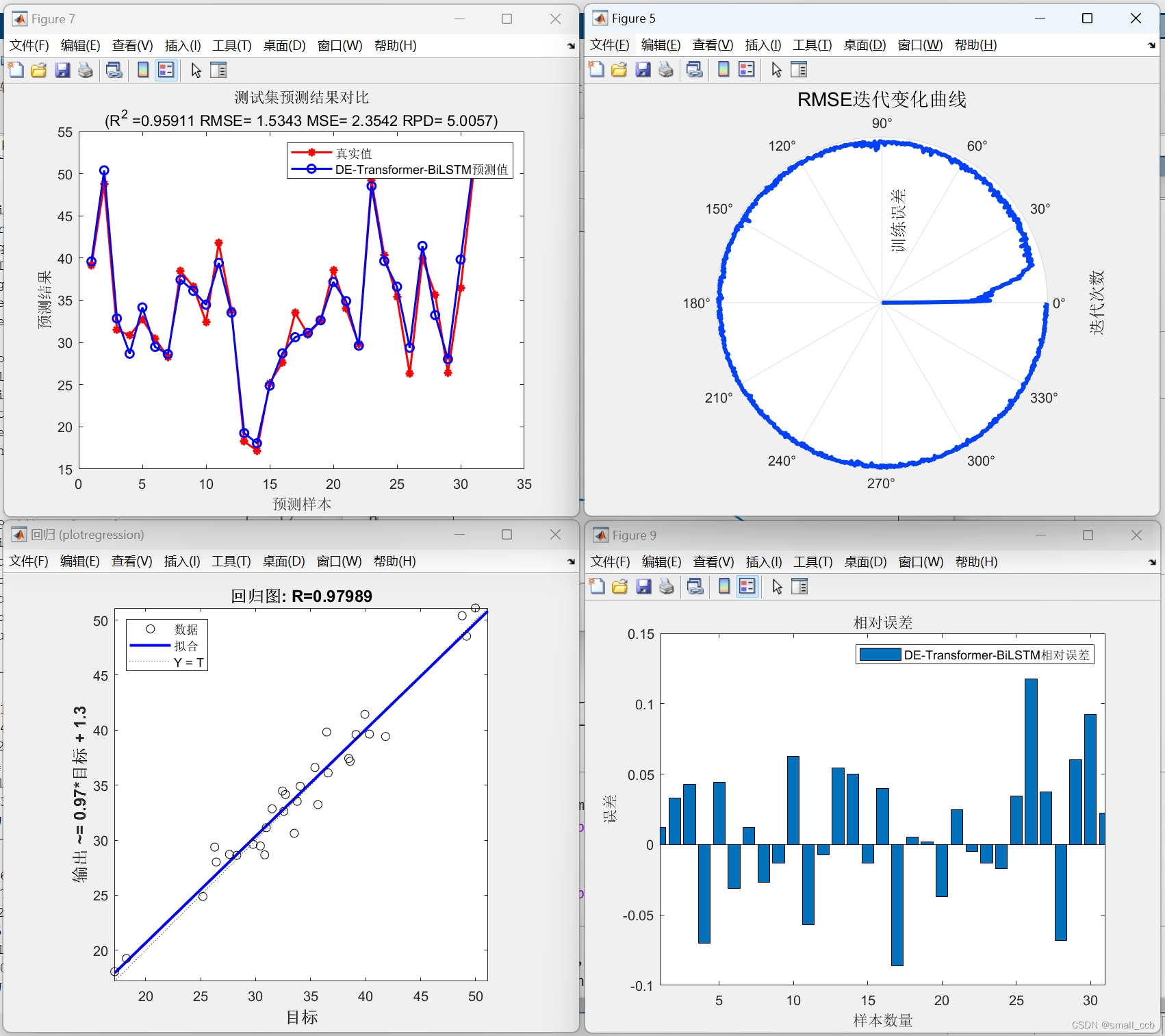
Task: Click title 测试集预测结果对比 in Figure 7
Action: pyautogui.click(x=302, y=98)
